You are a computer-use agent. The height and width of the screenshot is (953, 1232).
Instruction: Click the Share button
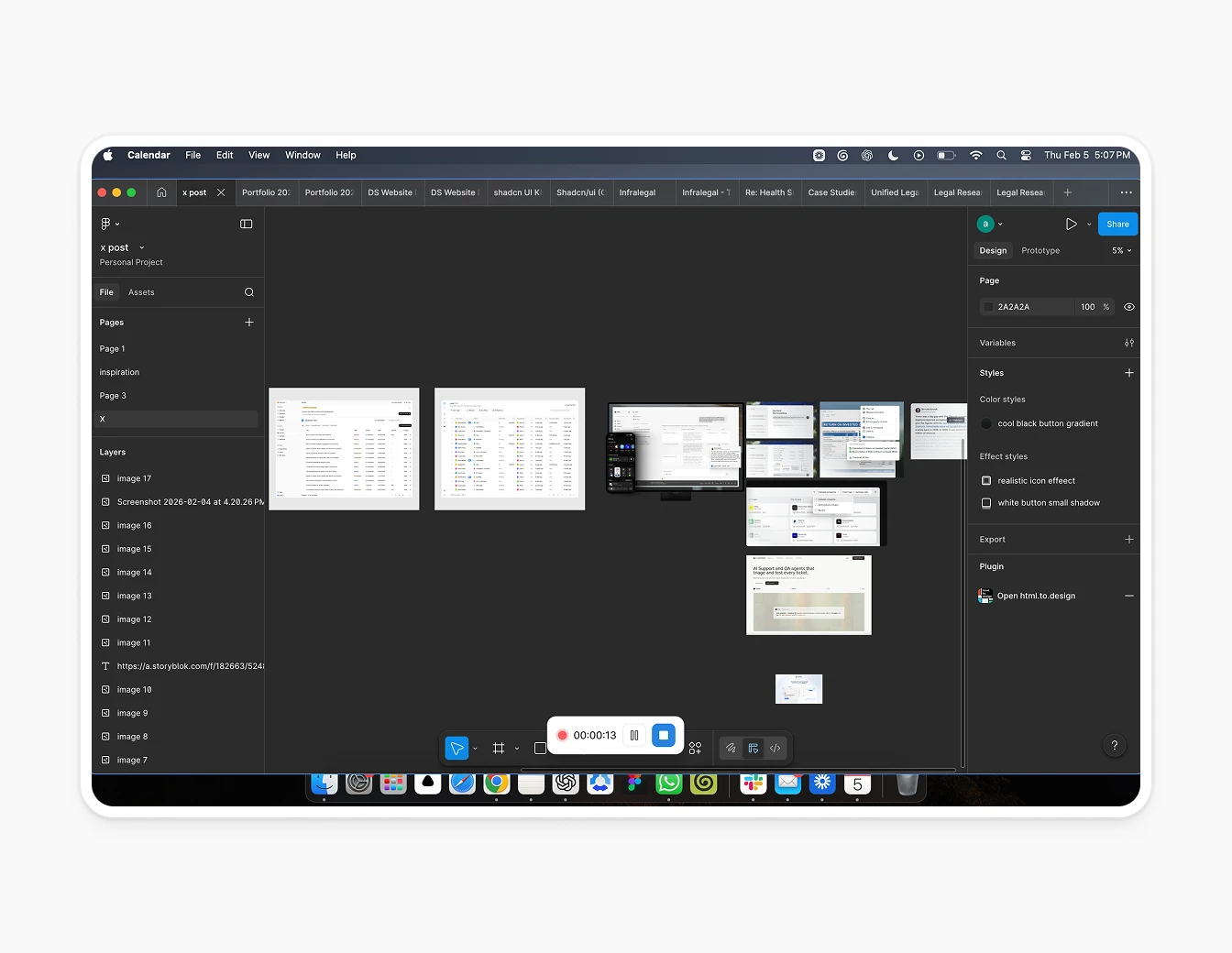point(1117,223)
